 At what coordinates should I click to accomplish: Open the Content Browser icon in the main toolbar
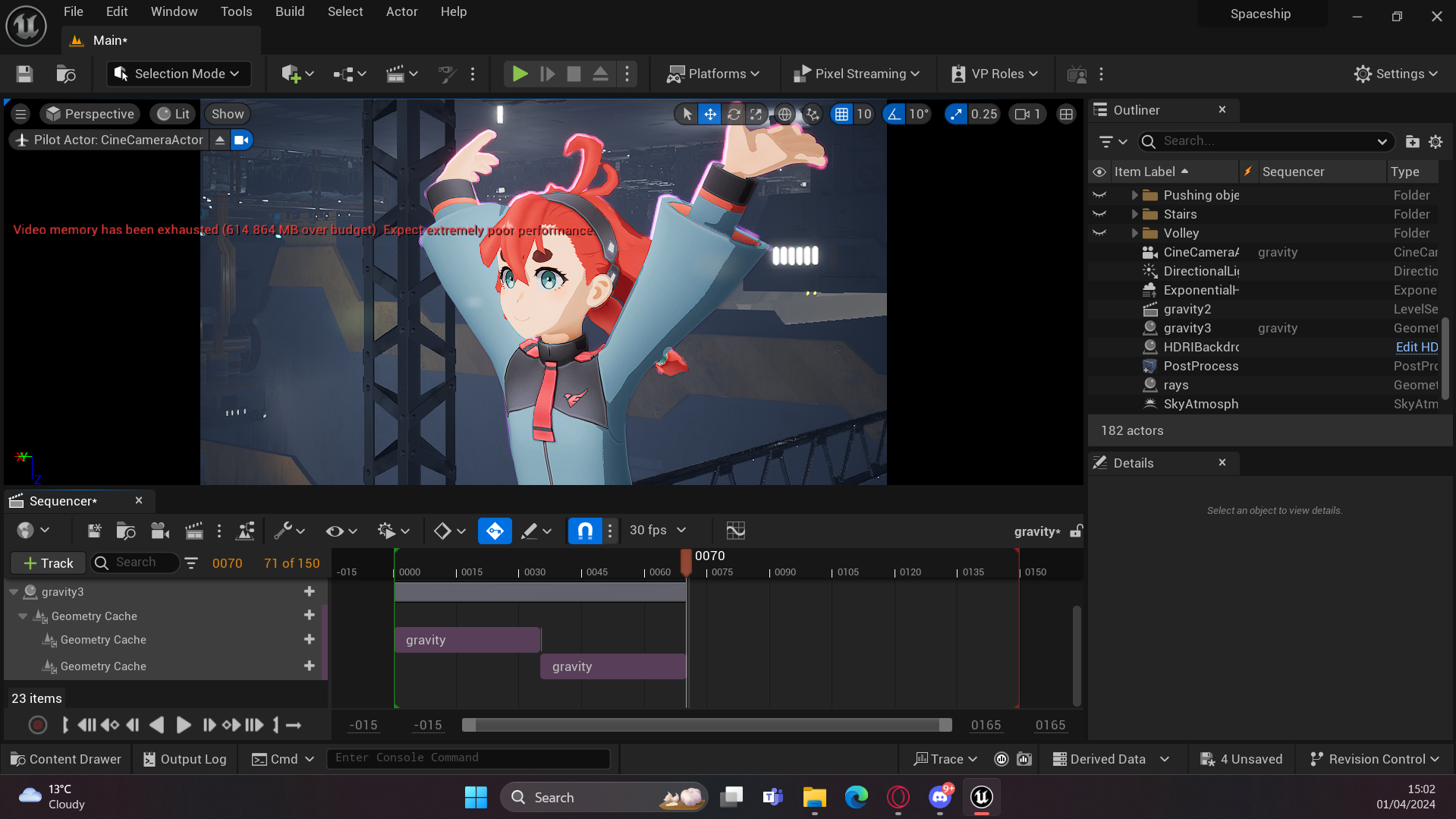66,74
